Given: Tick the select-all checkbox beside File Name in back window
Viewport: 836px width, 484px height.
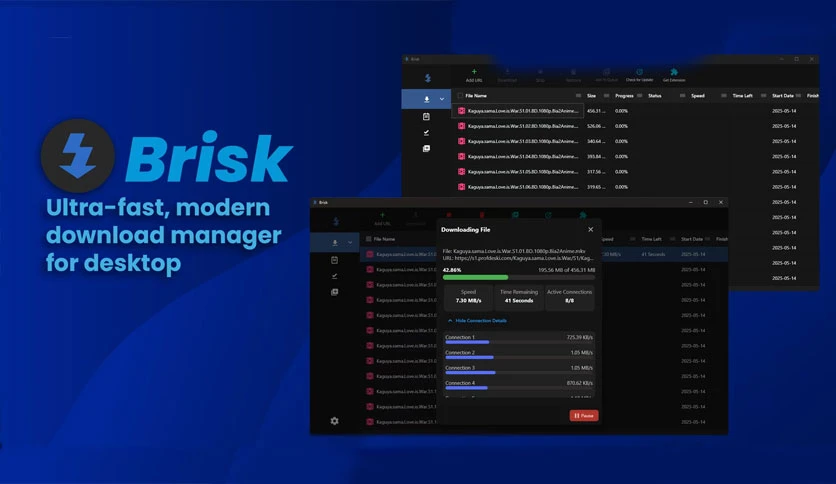Looking at the screenshot, I should (460, 95).
